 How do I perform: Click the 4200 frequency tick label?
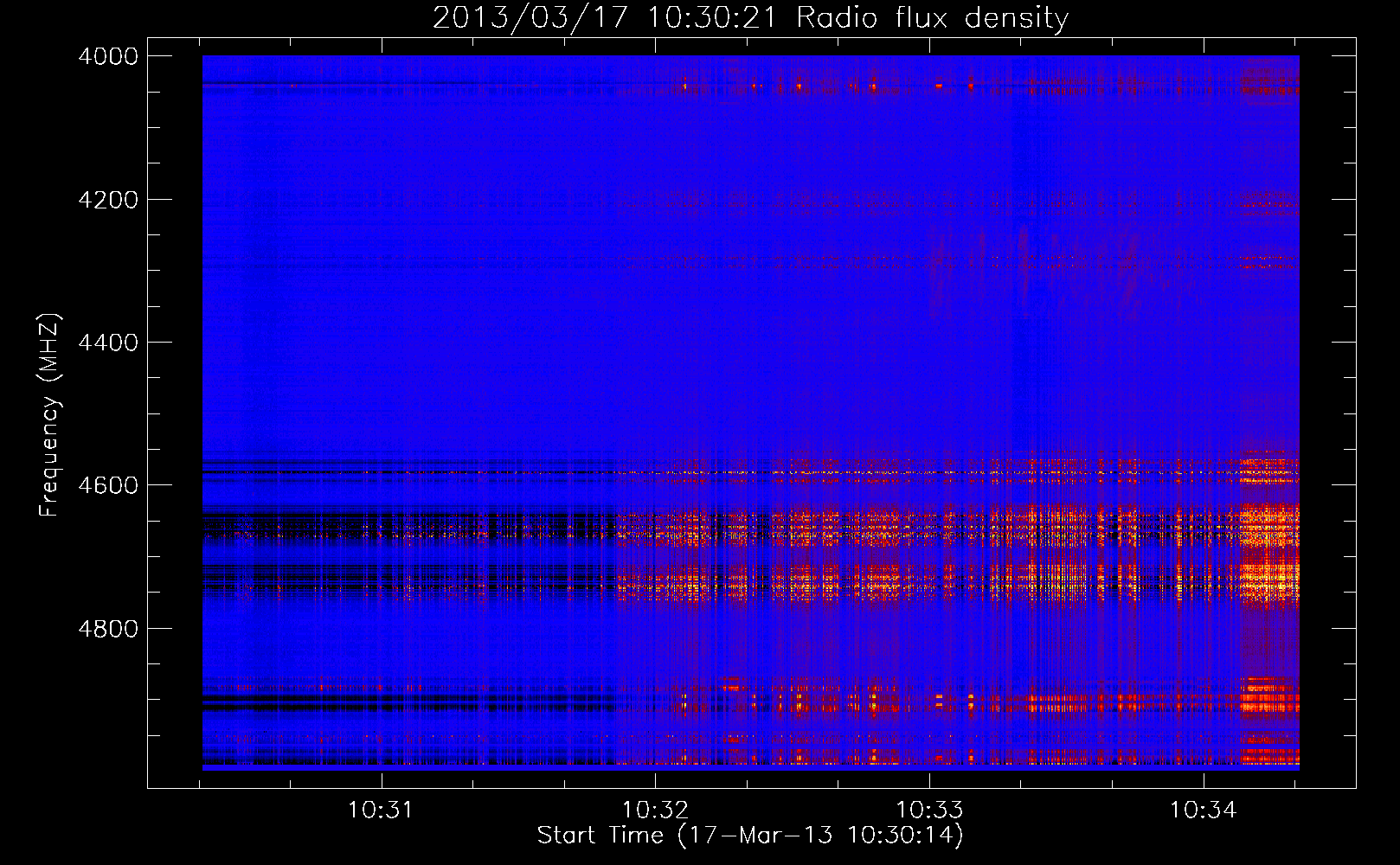coord(108,200)
